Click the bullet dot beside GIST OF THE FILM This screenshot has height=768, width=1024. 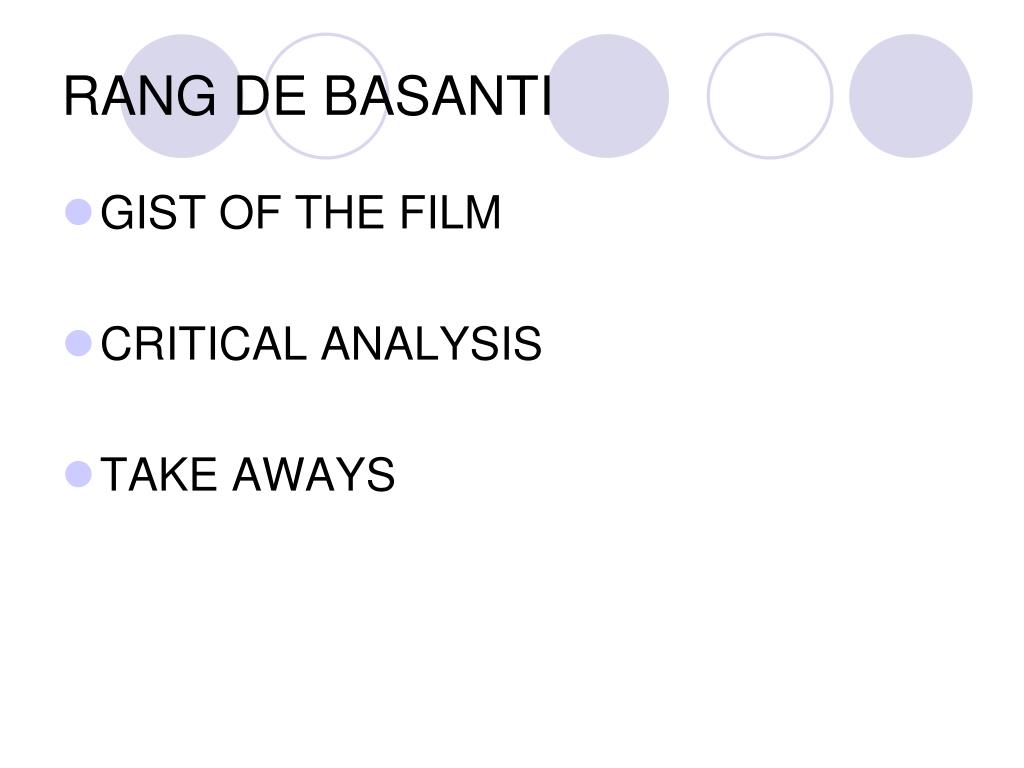(78, 212)
